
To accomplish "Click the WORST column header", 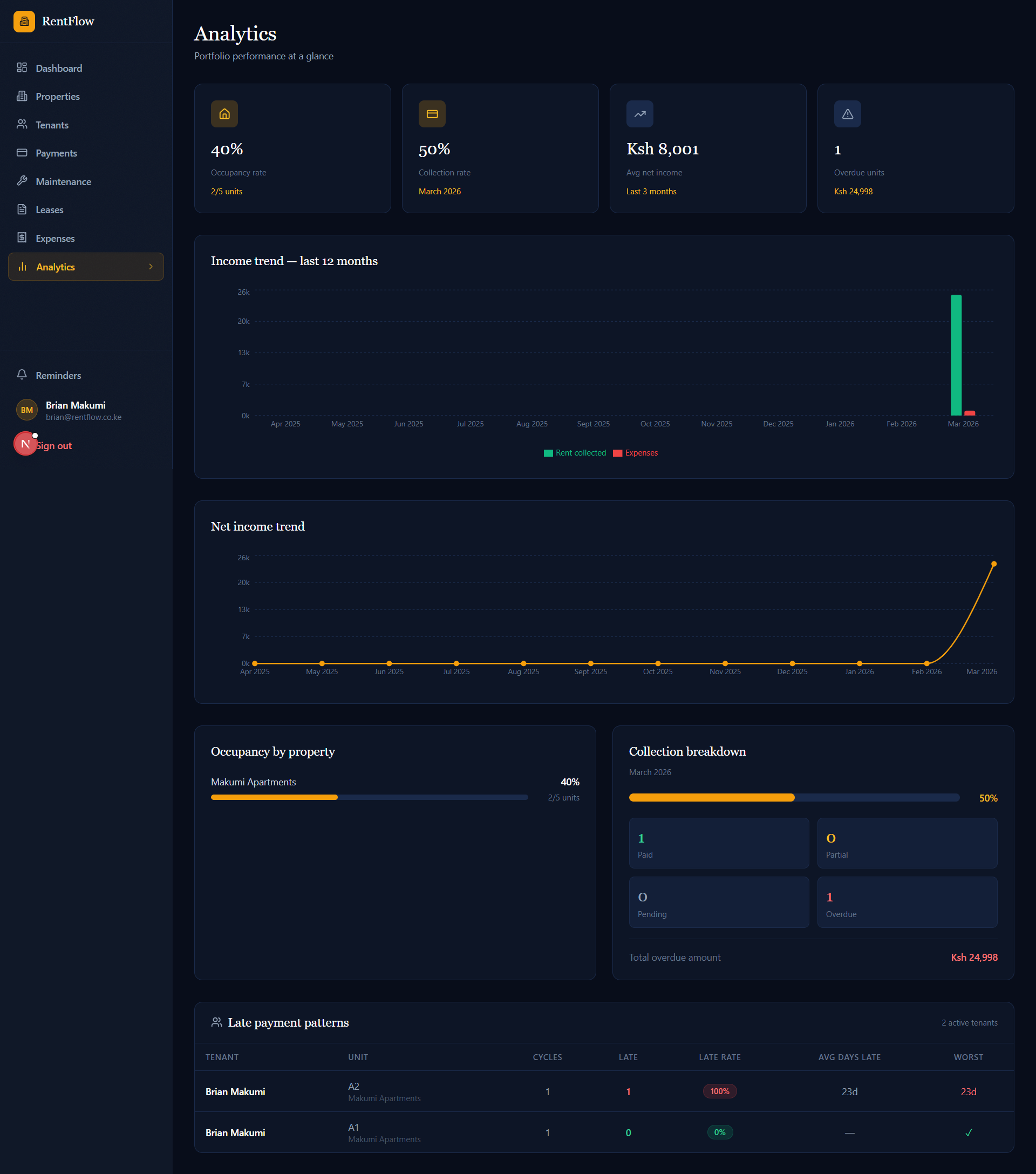I will pos(968,1057).
